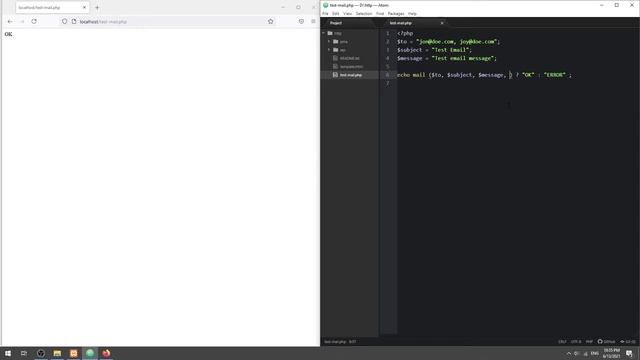Switch to Atom via taskbar icon

click(x=90, y=353)
